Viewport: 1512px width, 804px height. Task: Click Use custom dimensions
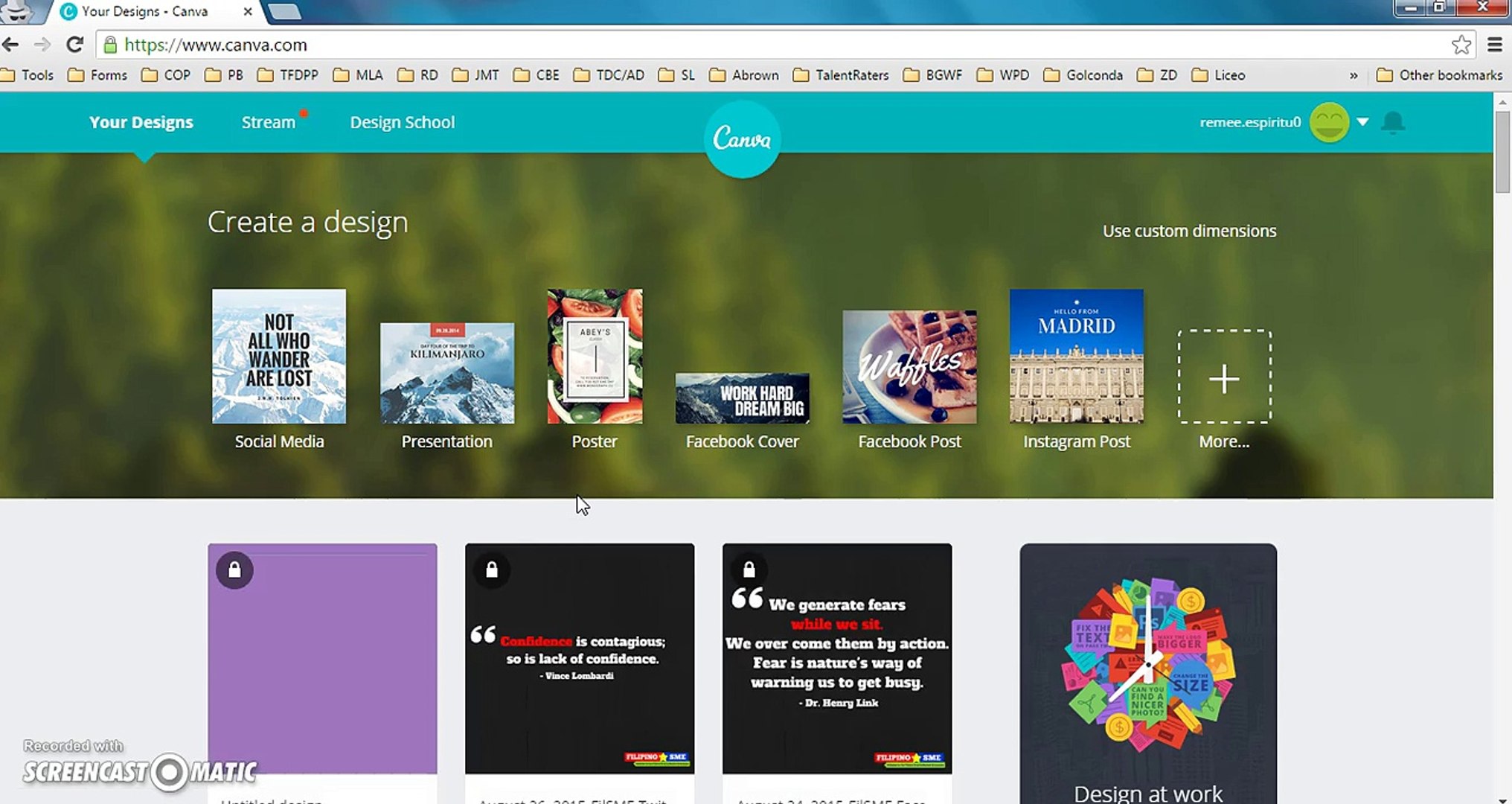point(1188,230)
